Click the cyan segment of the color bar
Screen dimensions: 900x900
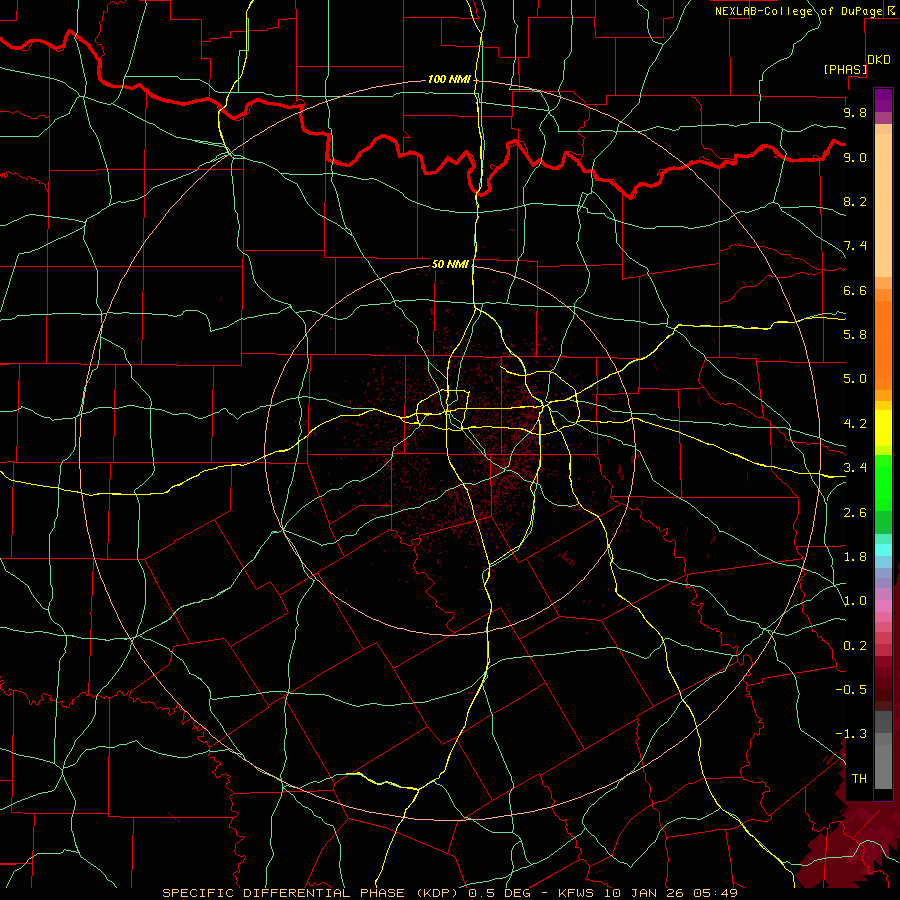(883, 550)
